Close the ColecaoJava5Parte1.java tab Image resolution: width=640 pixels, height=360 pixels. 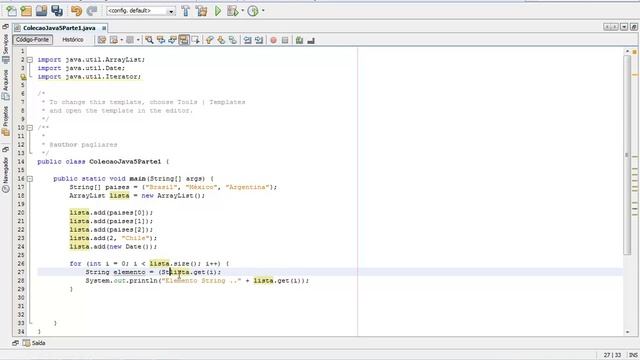point(104,28)
